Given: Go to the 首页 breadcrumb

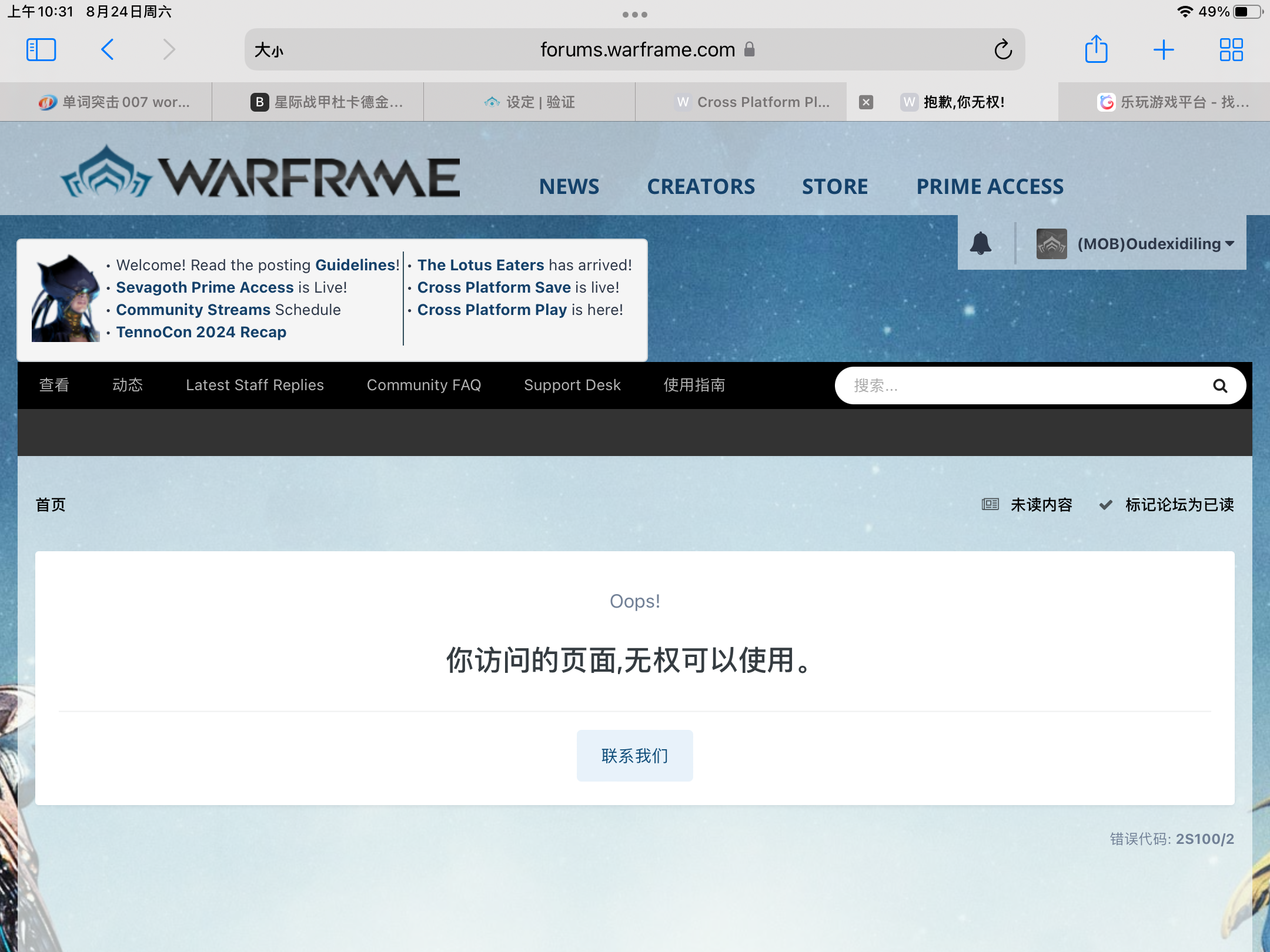Looking at the screenshot, I should (51, 505).
